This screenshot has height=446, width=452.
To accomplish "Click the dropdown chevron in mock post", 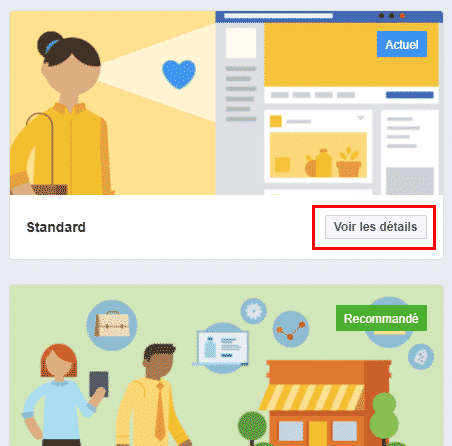I will tap(360, 118).
